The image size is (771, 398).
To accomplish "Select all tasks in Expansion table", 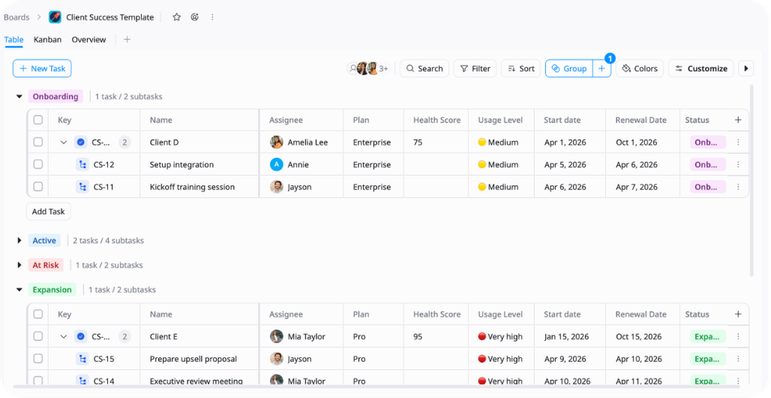I will click(38, 314).
